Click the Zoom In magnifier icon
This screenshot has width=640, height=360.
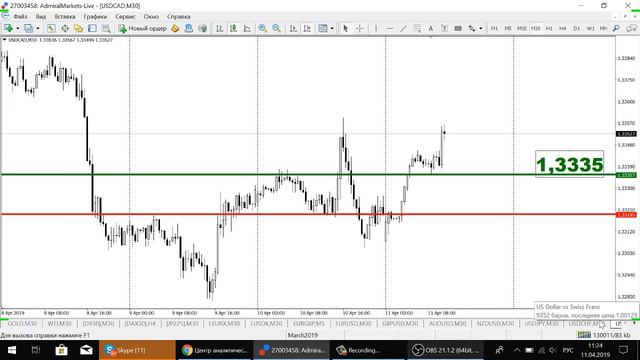pyautogui.click(x=262, y=28)
